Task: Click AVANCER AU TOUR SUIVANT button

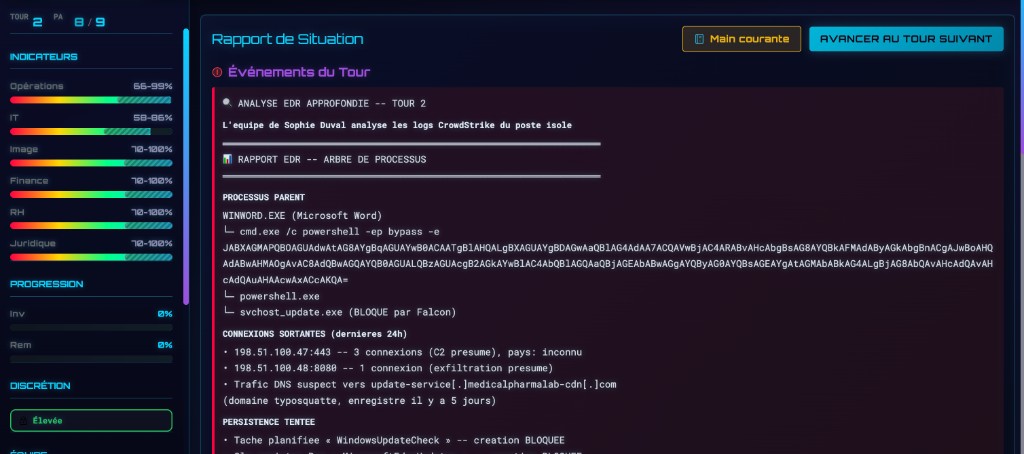Action: tap(906, 39)
